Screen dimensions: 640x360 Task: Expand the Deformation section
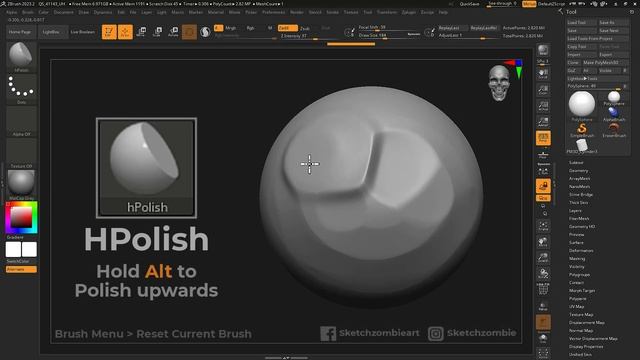[x=581, y=251]
